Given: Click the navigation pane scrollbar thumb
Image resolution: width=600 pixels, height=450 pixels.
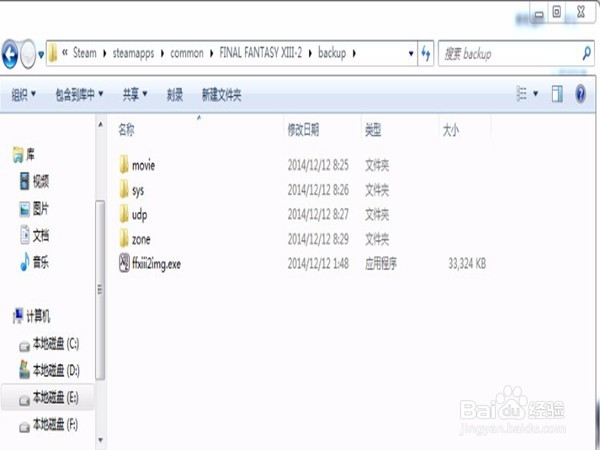Looking at the screenshot, I should tap(100, 290).
